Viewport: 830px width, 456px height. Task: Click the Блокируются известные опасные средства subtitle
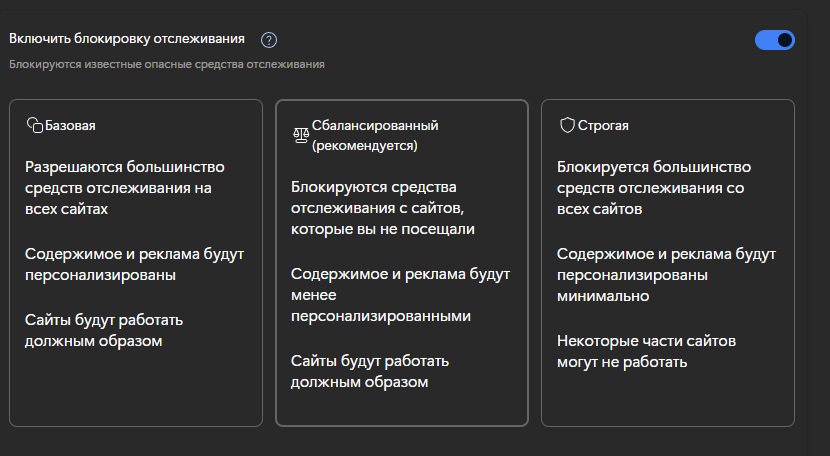(x=167, y=65)
